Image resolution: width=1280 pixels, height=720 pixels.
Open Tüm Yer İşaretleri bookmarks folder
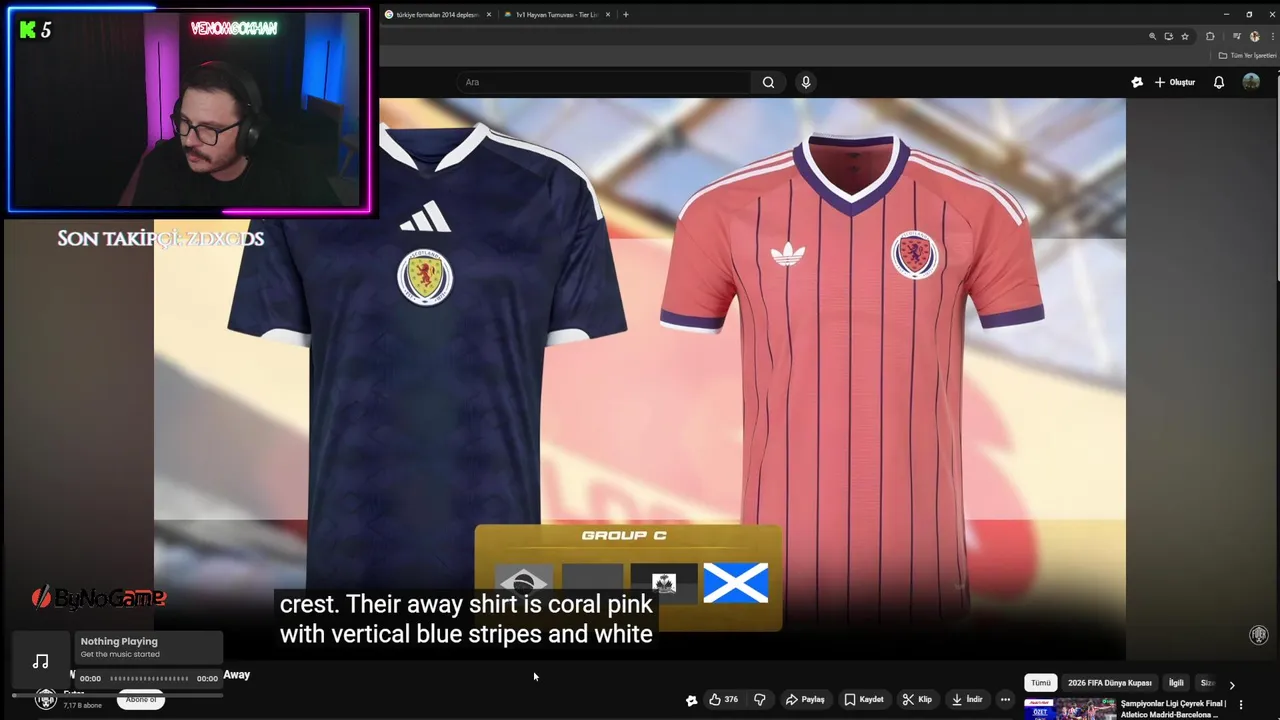[x=1247, y=55]
